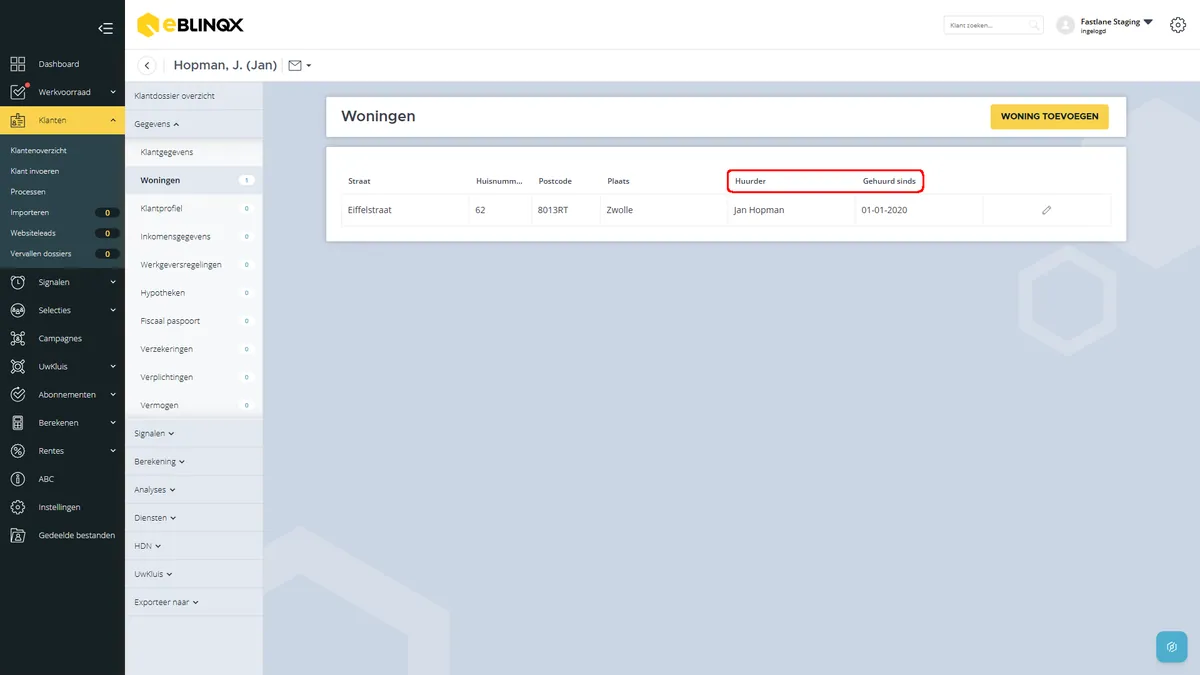Click the back arrow next to Hopman, J.

pyautogui.click(x=148, y=66)
